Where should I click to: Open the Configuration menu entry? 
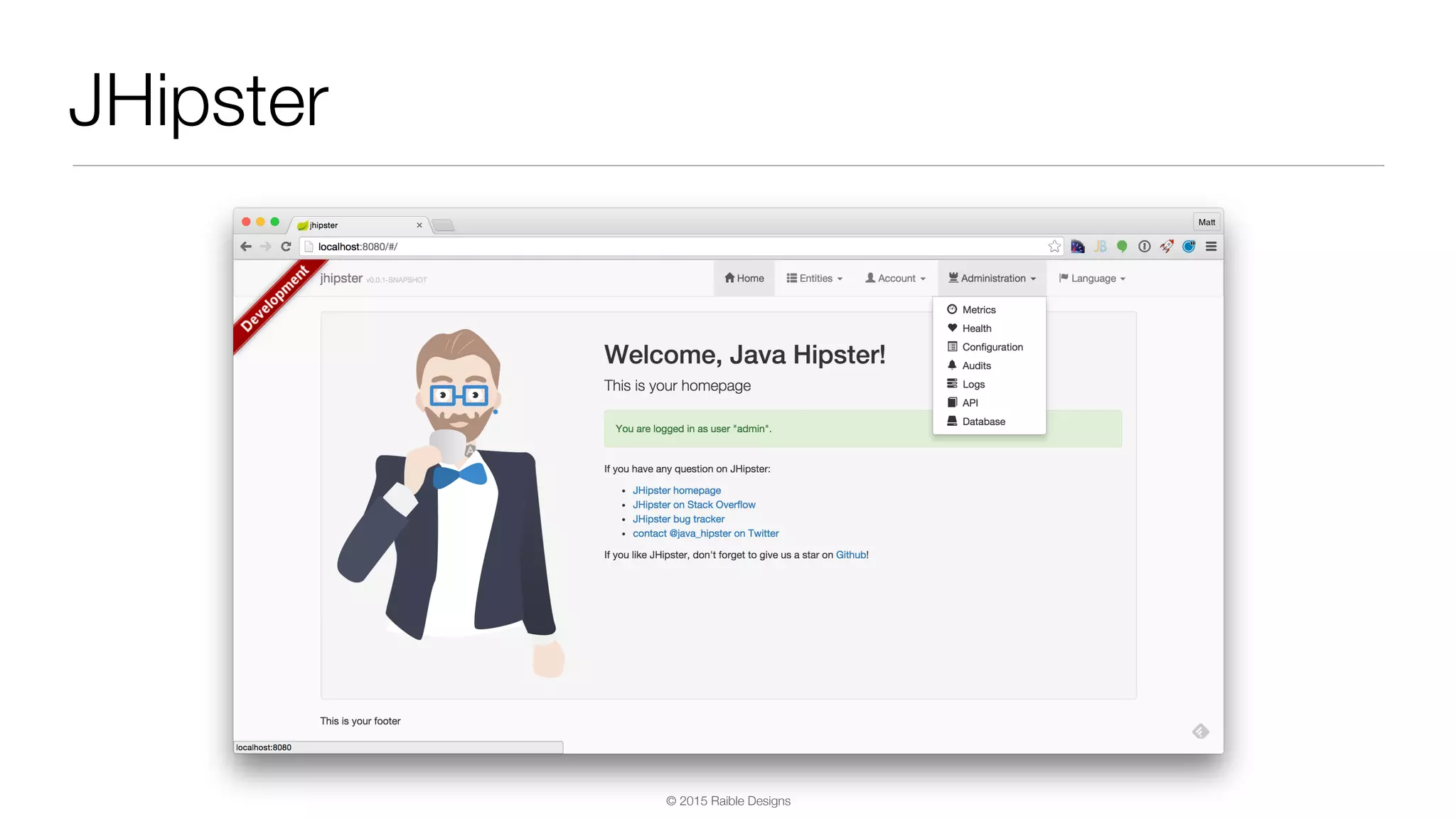pos(992,347)
